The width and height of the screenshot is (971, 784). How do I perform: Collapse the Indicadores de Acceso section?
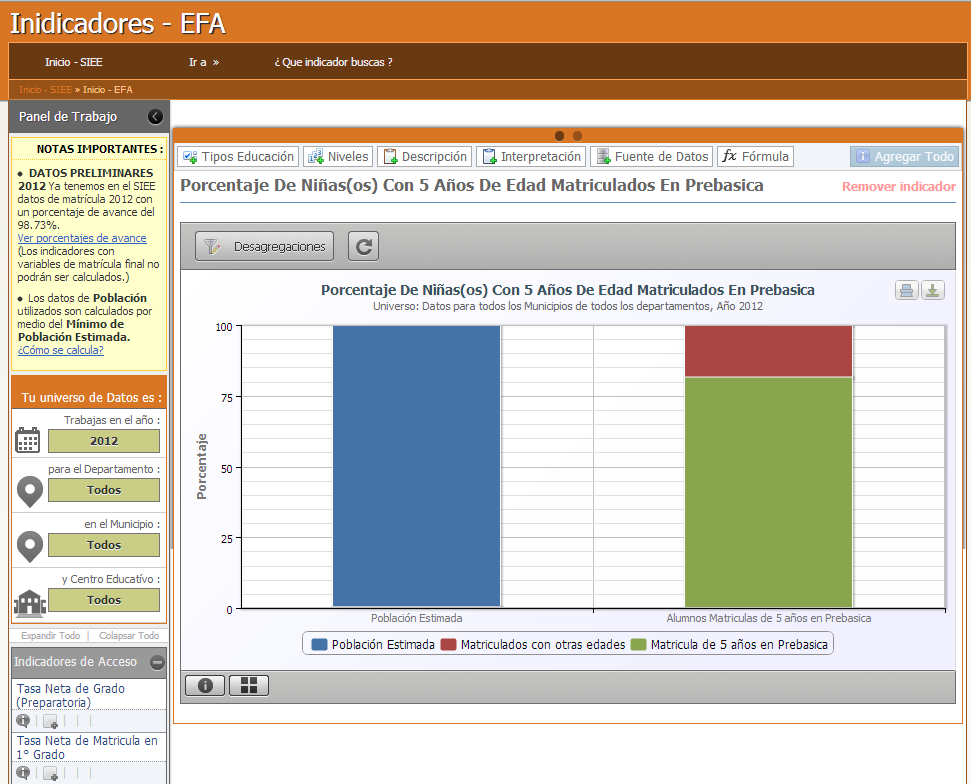(157, 662)
